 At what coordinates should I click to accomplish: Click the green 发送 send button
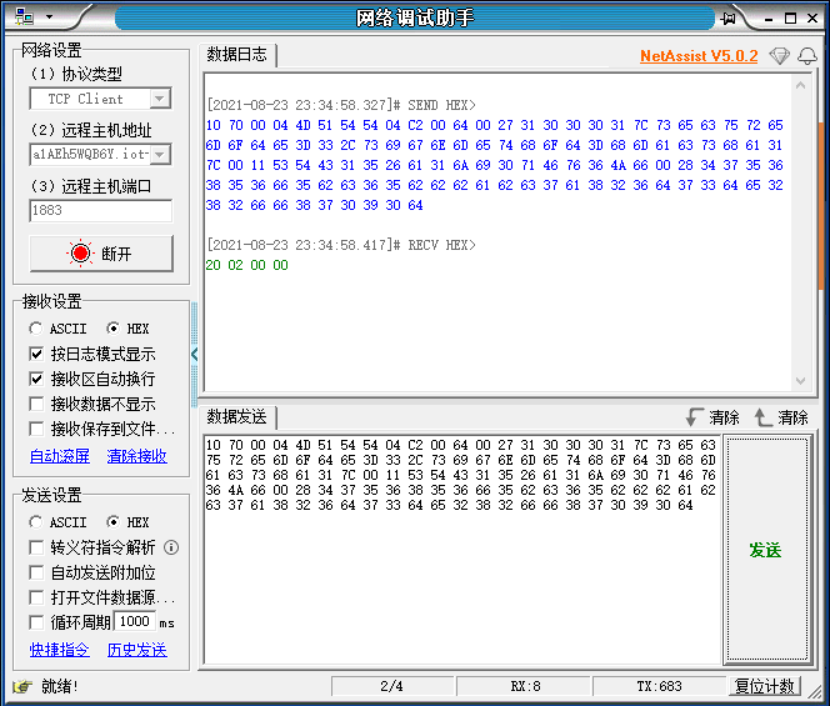pyautogui.click(x=766, y=550)
